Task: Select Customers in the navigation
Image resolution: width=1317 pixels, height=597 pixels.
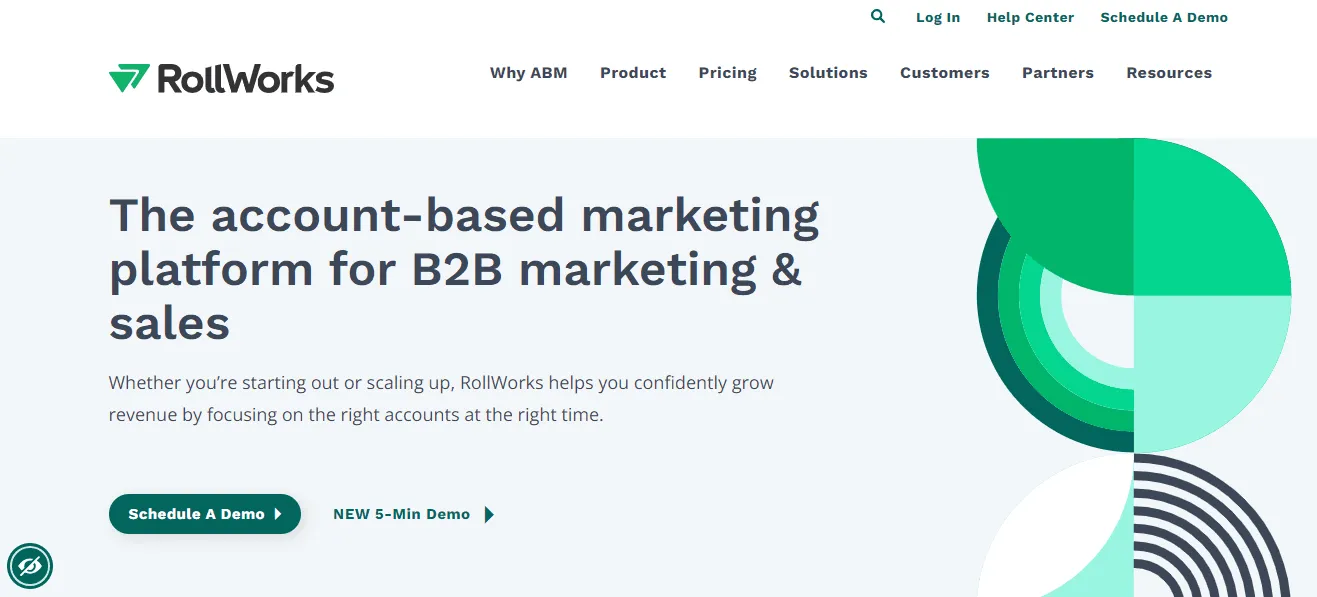Action: (x=944, y=72)
